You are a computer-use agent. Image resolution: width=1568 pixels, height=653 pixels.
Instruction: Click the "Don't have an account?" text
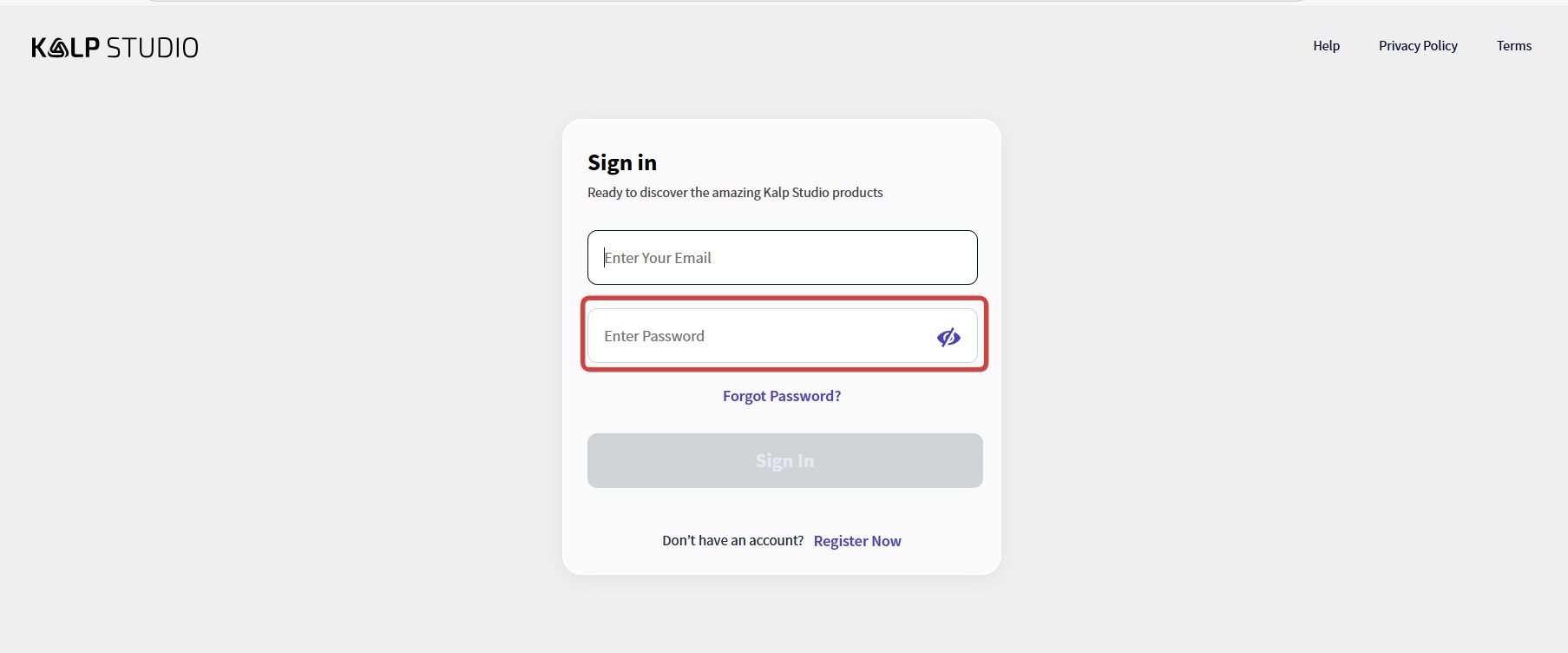coord(732,540)
